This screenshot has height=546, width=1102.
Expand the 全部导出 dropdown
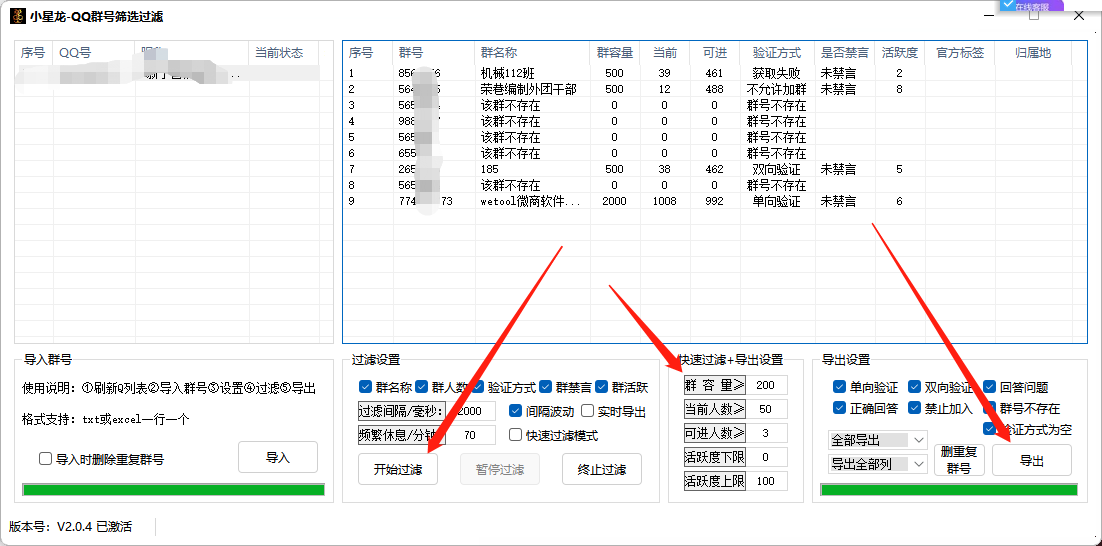[x=878, y=440]
